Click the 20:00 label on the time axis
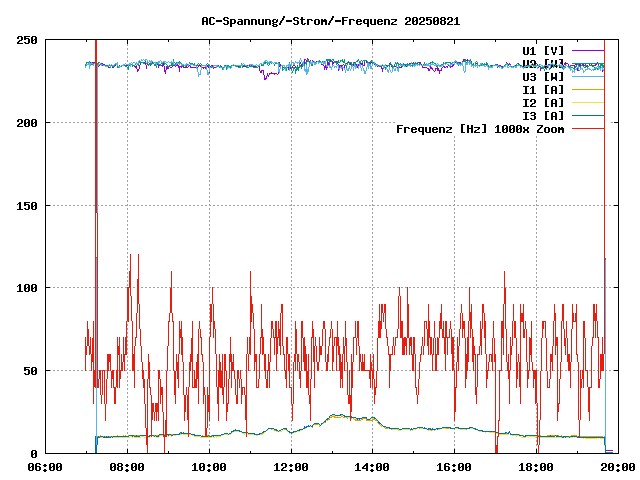The height and width of the screenshot is (480, 640). [617, 467]
